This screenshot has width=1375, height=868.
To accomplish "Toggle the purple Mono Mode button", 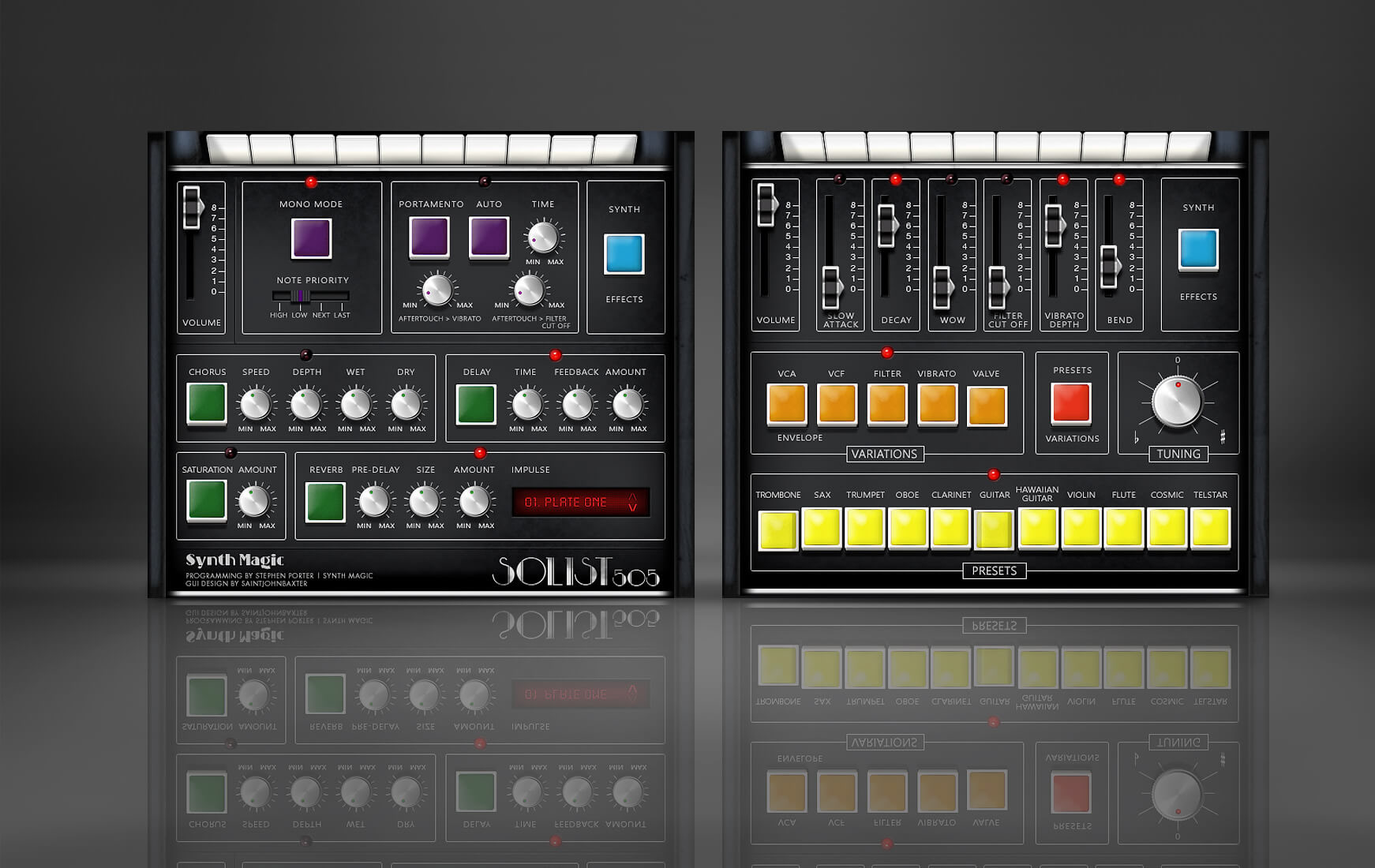I will coord(311,238).
